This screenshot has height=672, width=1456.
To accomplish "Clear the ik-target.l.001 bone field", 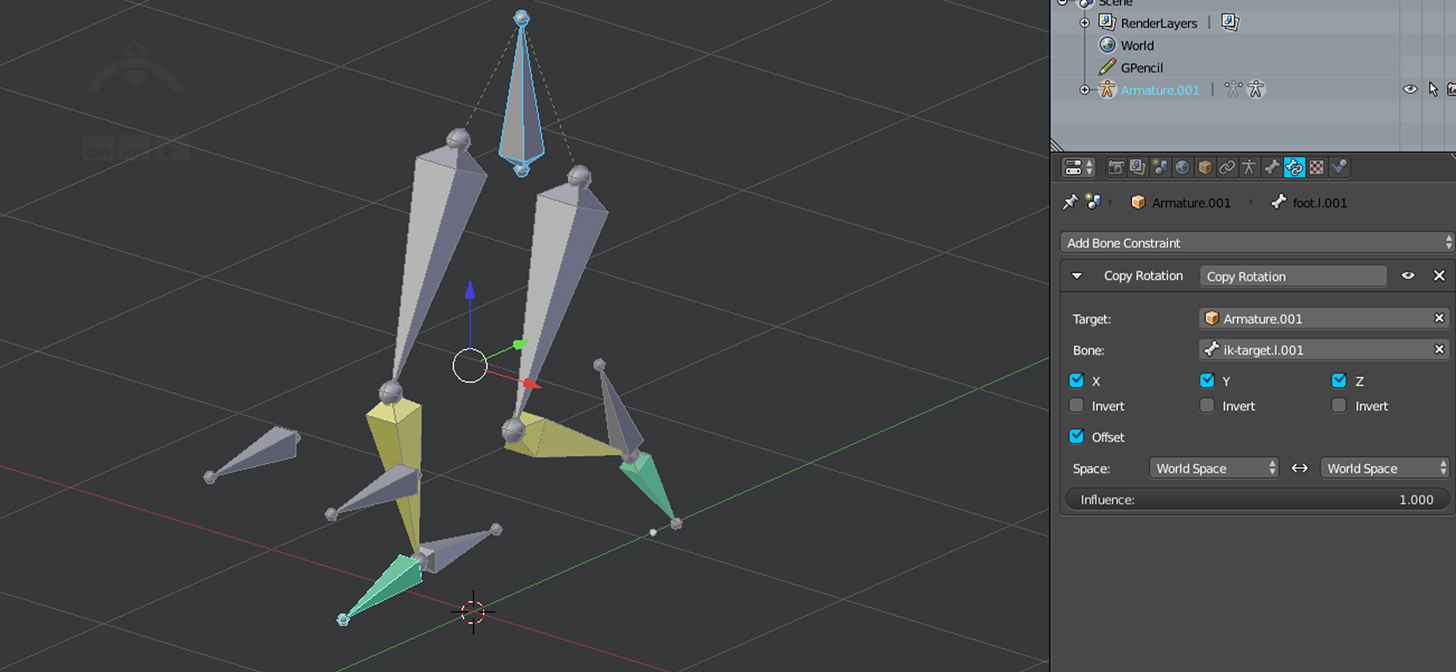I will click(x=1440, y=349).
